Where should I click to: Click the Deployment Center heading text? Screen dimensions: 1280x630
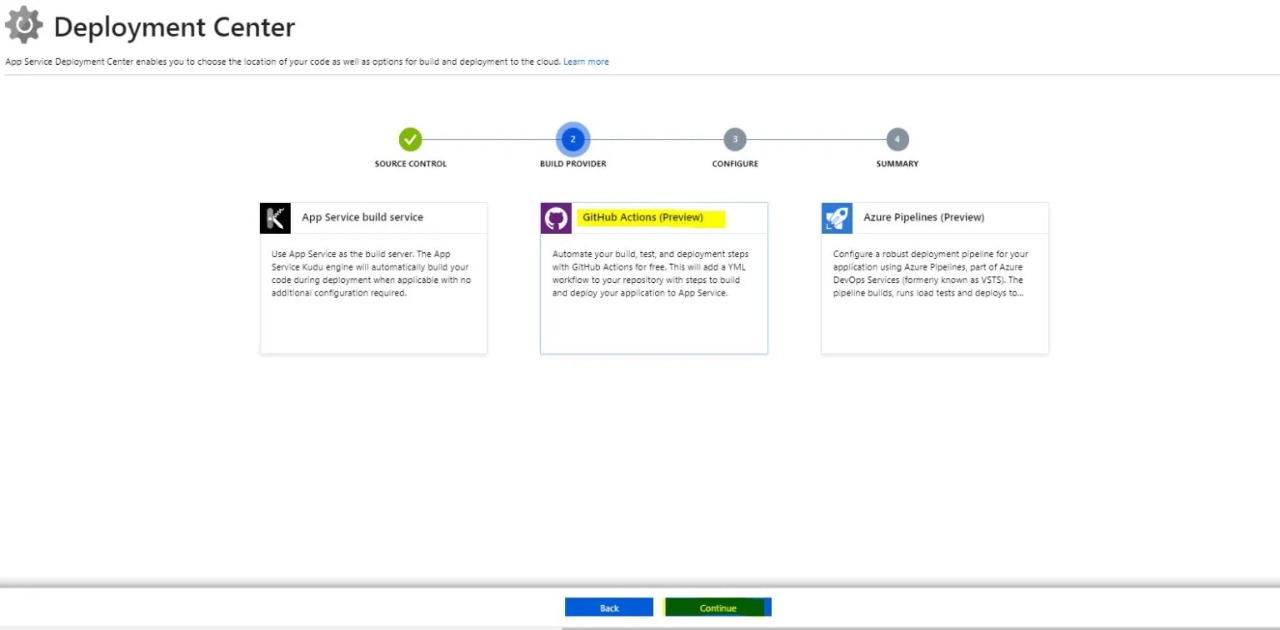pyautogui.click(x=175, y=27)
